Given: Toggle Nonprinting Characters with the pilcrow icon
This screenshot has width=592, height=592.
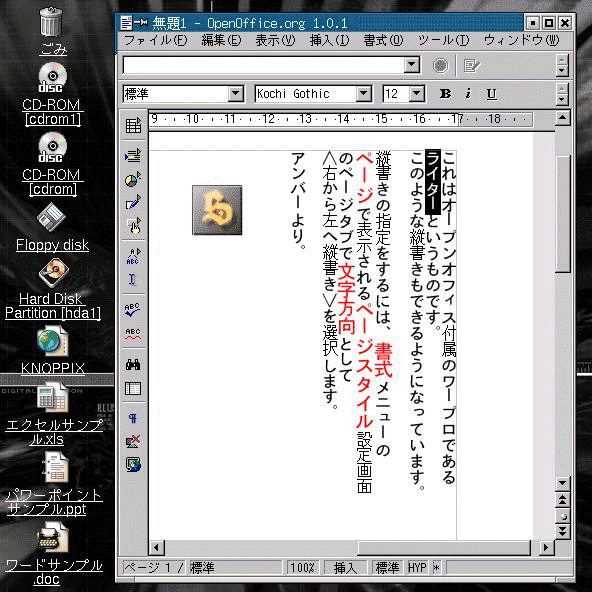Looking at the screenshot, I should (x=133, y=418).
